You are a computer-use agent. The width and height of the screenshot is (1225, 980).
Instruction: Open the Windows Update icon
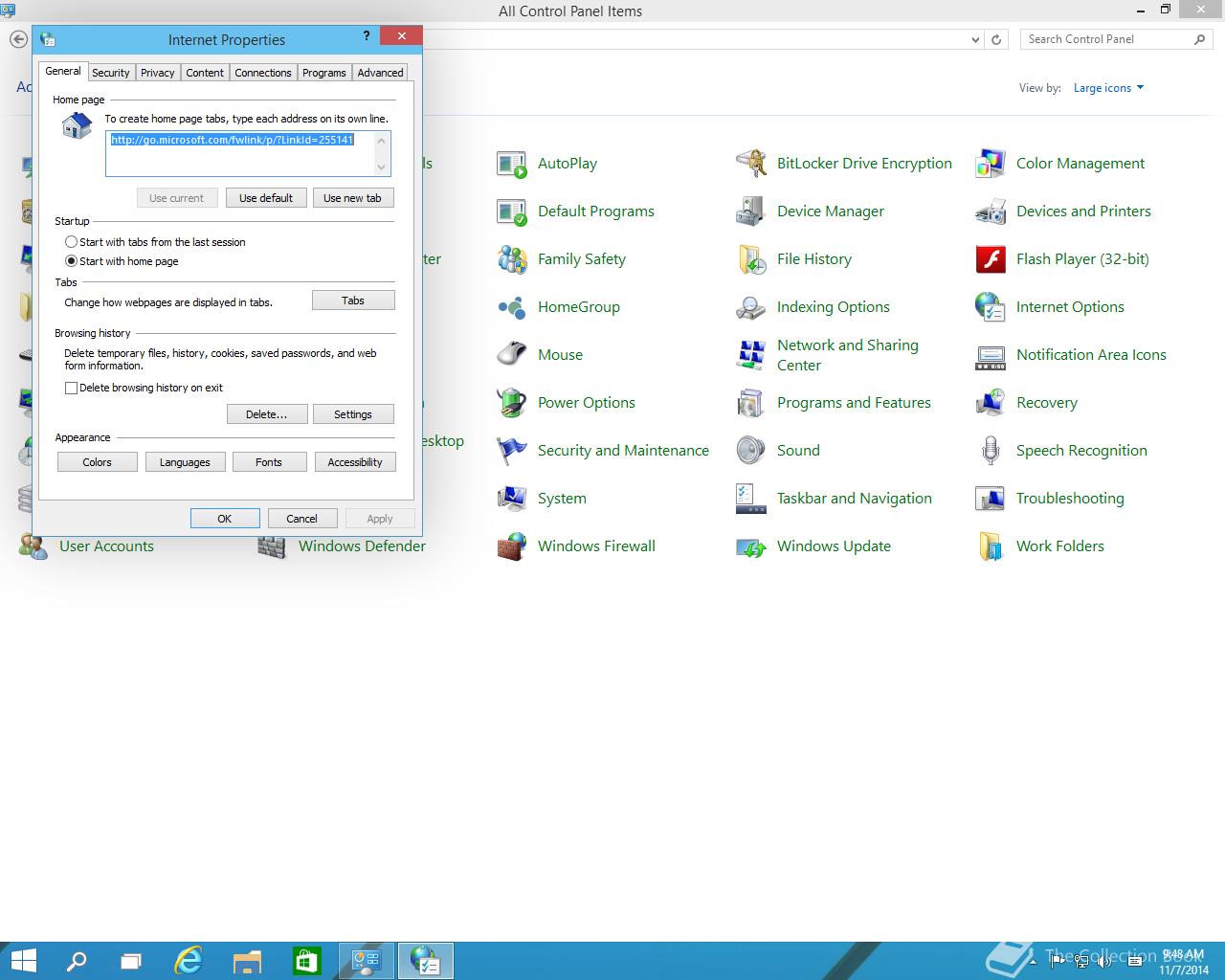751,546
